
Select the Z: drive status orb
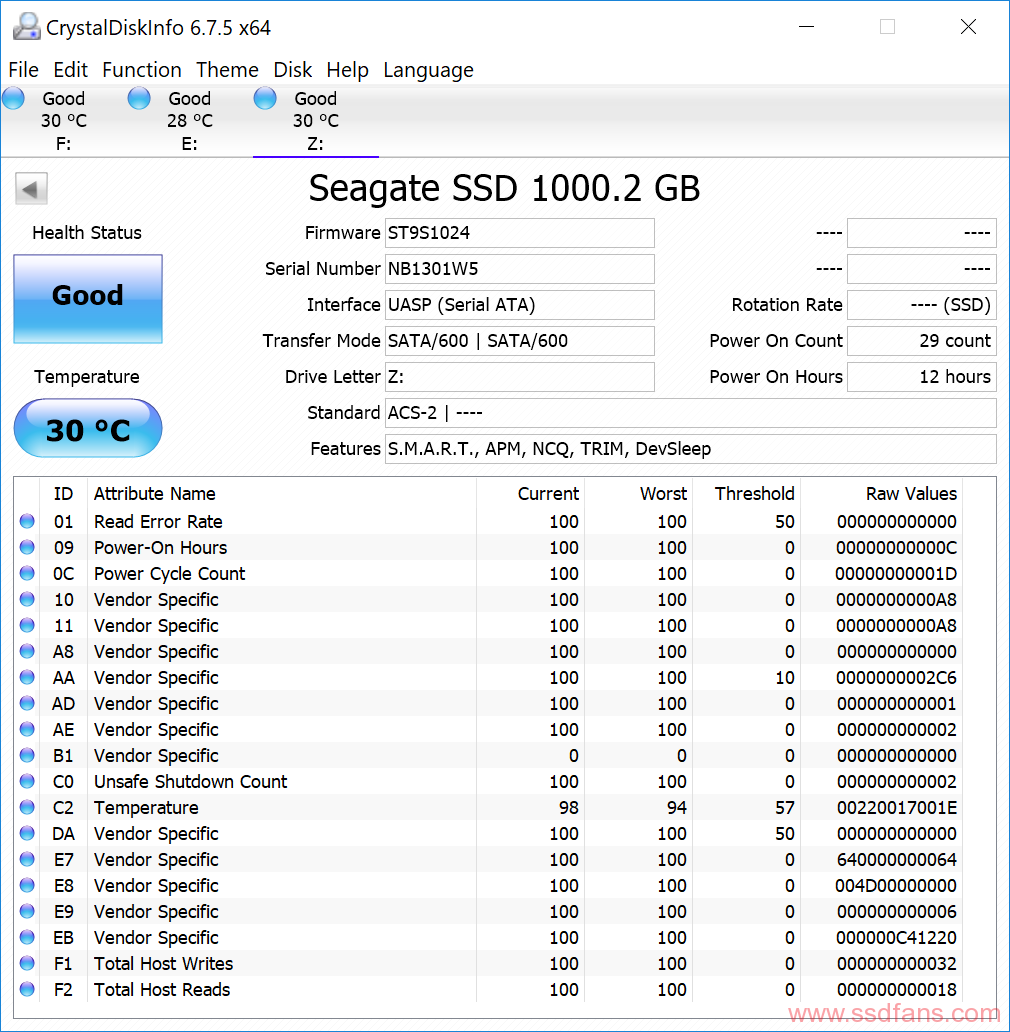coord(265,99)
